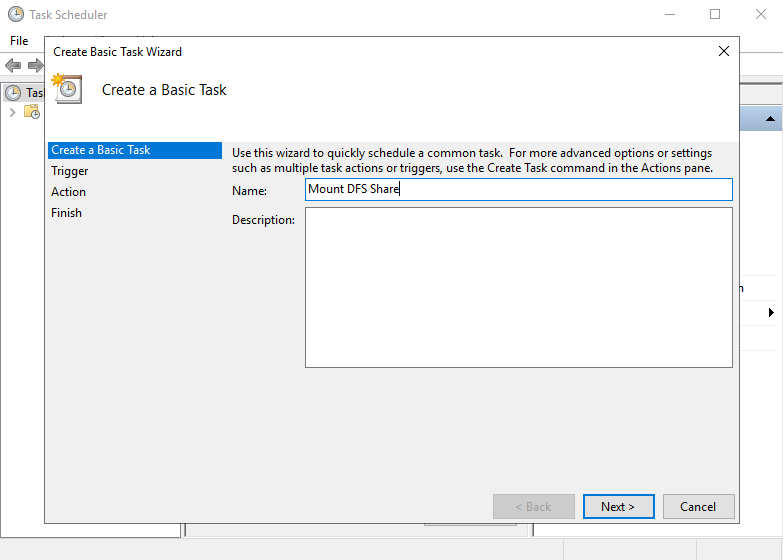Maximize the Task Scheduler window
The image size is (783, 560).
click(x=715, y=15)
